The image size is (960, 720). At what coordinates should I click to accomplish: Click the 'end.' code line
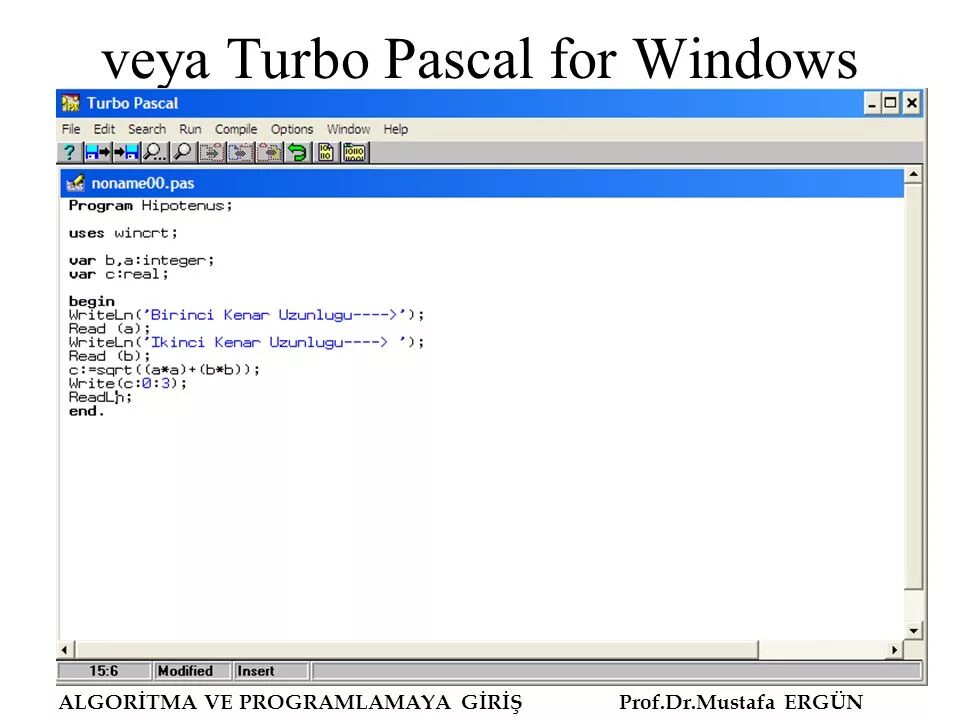tap(87, 411)
